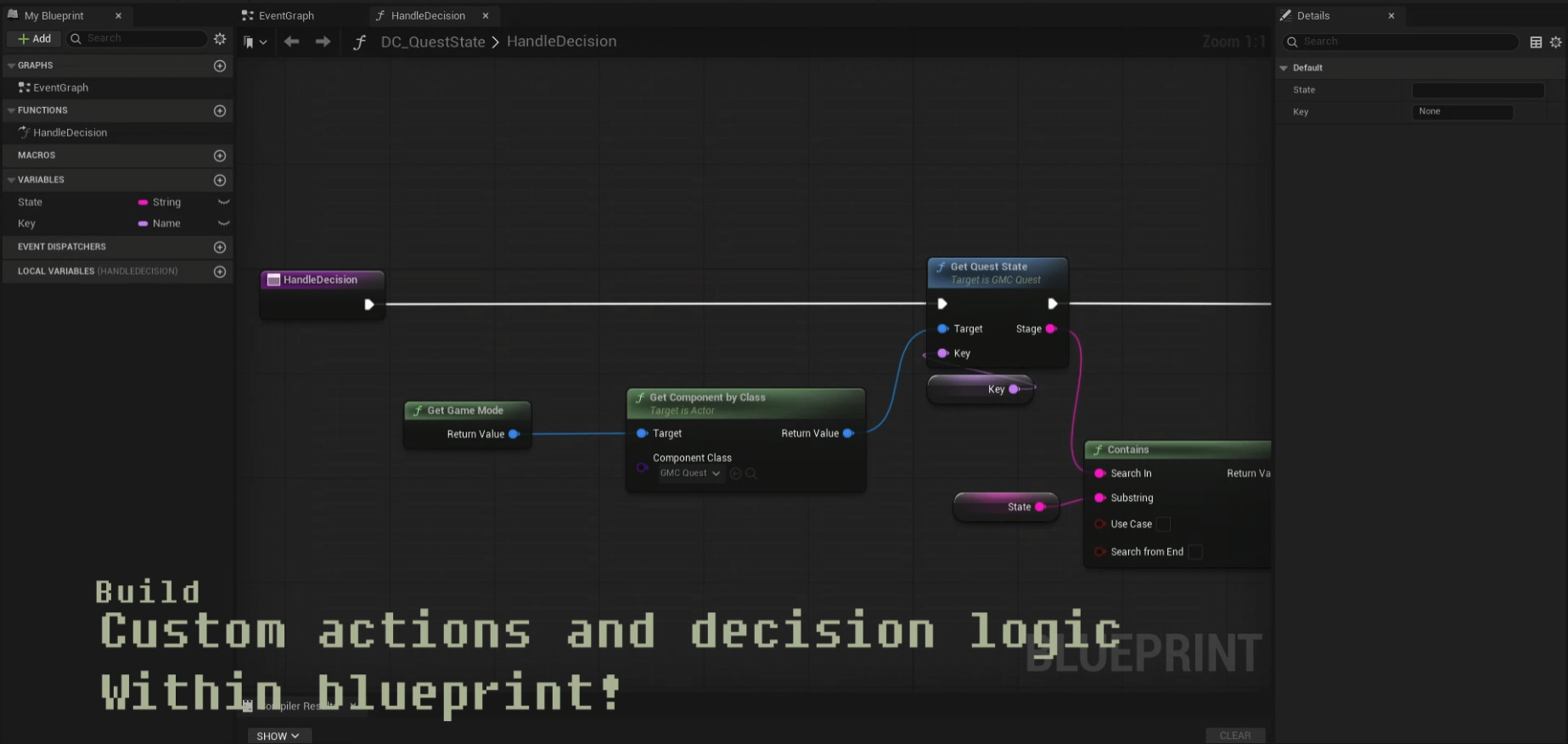Add a new graph with plus icon

tap(220, 65)
